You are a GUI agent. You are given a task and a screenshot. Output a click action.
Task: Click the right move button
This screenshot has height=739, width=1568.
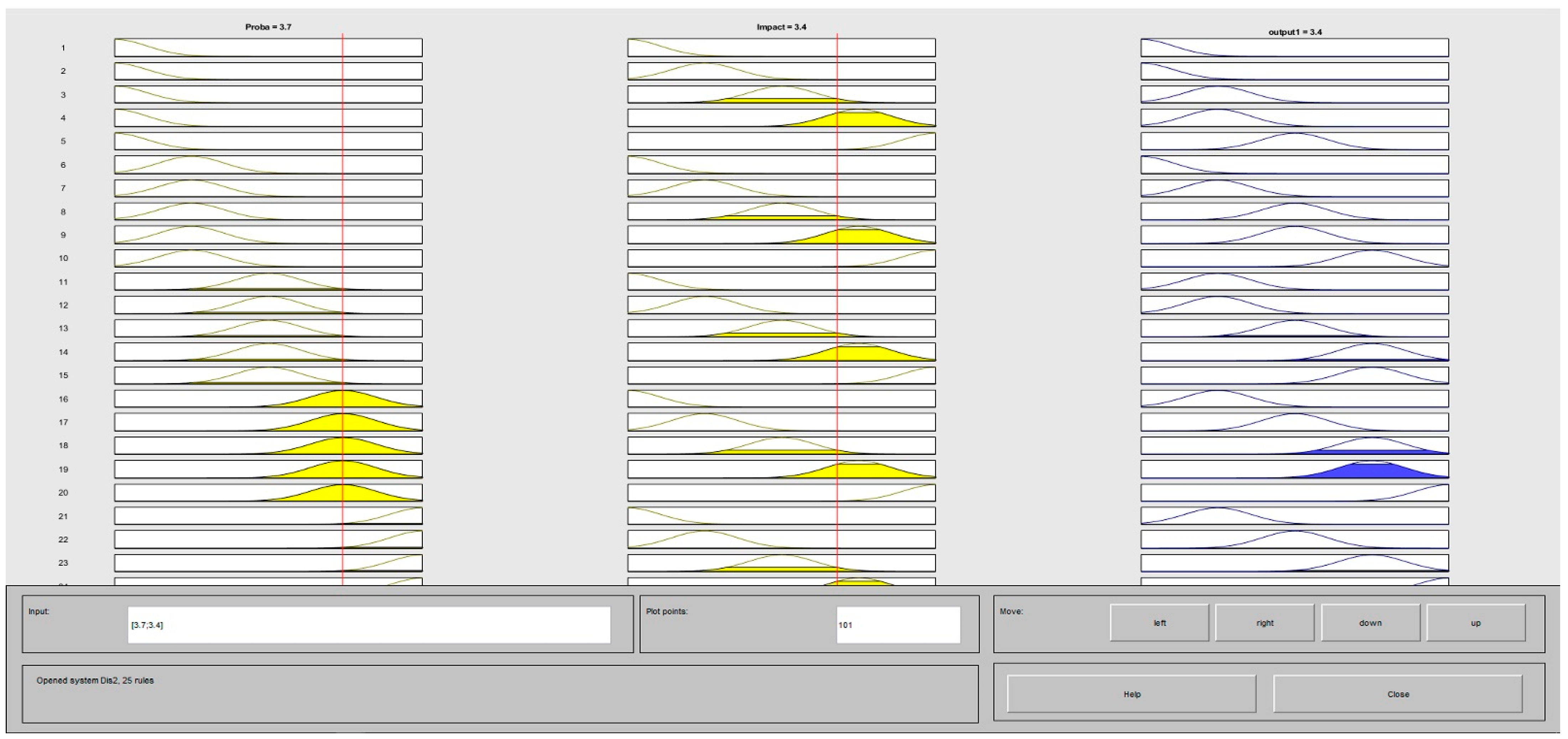click(1264, 623)
